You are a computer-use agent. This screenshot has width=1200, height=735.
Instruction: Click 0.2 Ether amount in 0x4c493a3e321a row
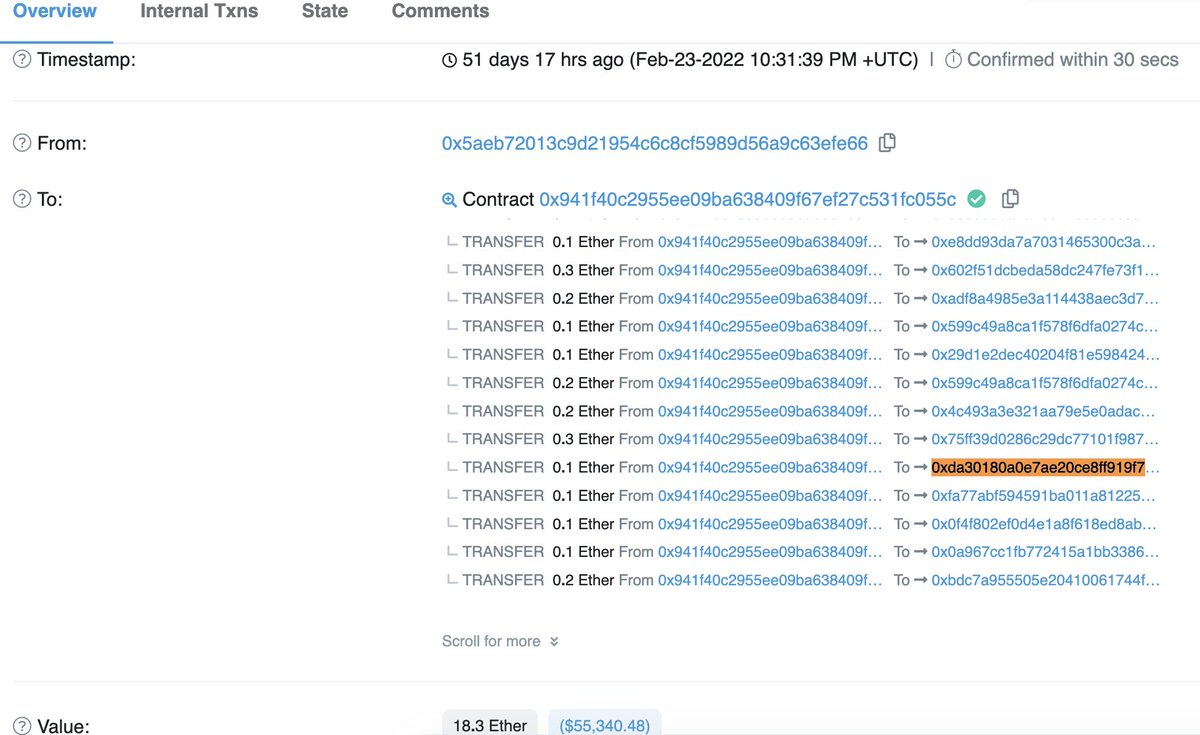[583, 411]
